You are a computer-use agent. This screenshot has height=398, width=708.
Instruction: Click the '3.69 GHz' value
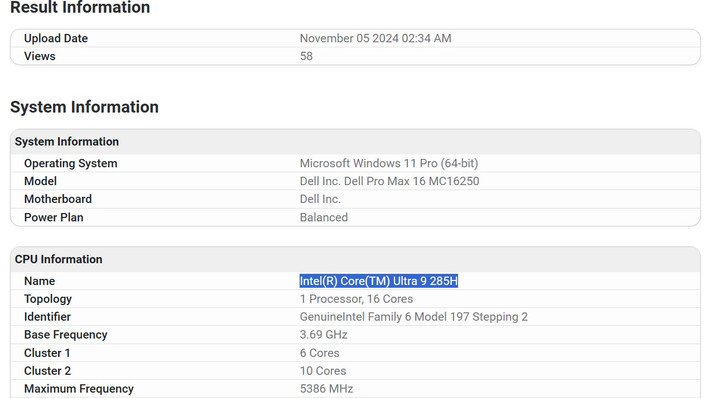(x=323, y=335)
